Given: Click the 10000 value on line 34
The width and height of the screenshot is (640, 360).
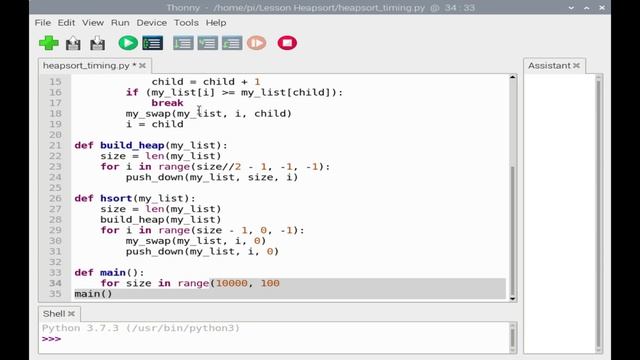Looking at the screenshot, I should (x=231, y=283).
